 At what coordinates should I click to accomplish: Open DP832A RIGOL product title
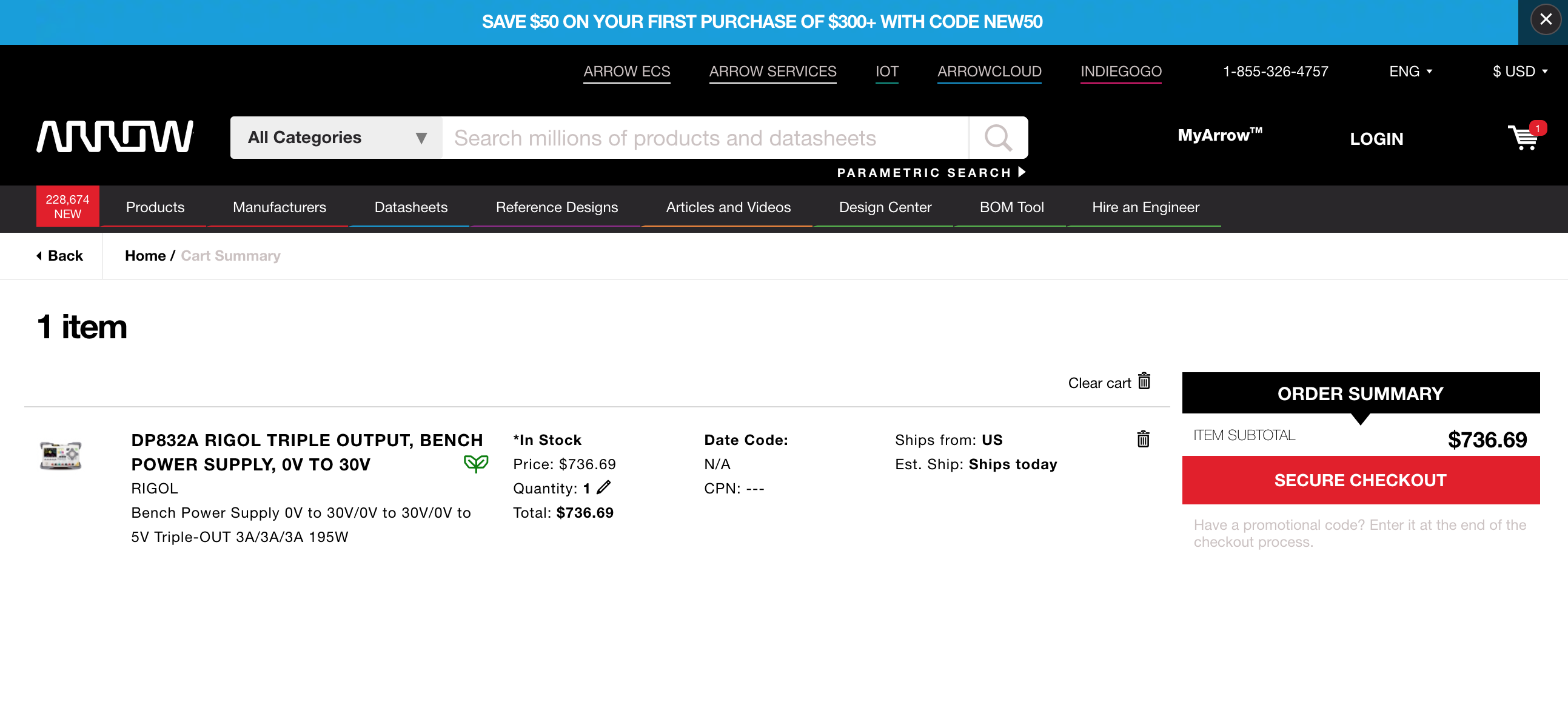(x=307, y=452)
